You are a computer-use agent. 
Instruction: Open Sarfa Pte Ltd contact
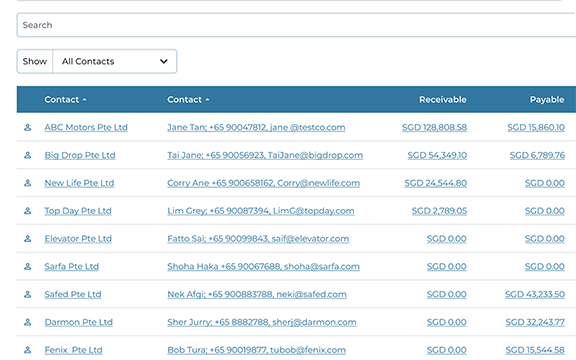tap(72, 267)
